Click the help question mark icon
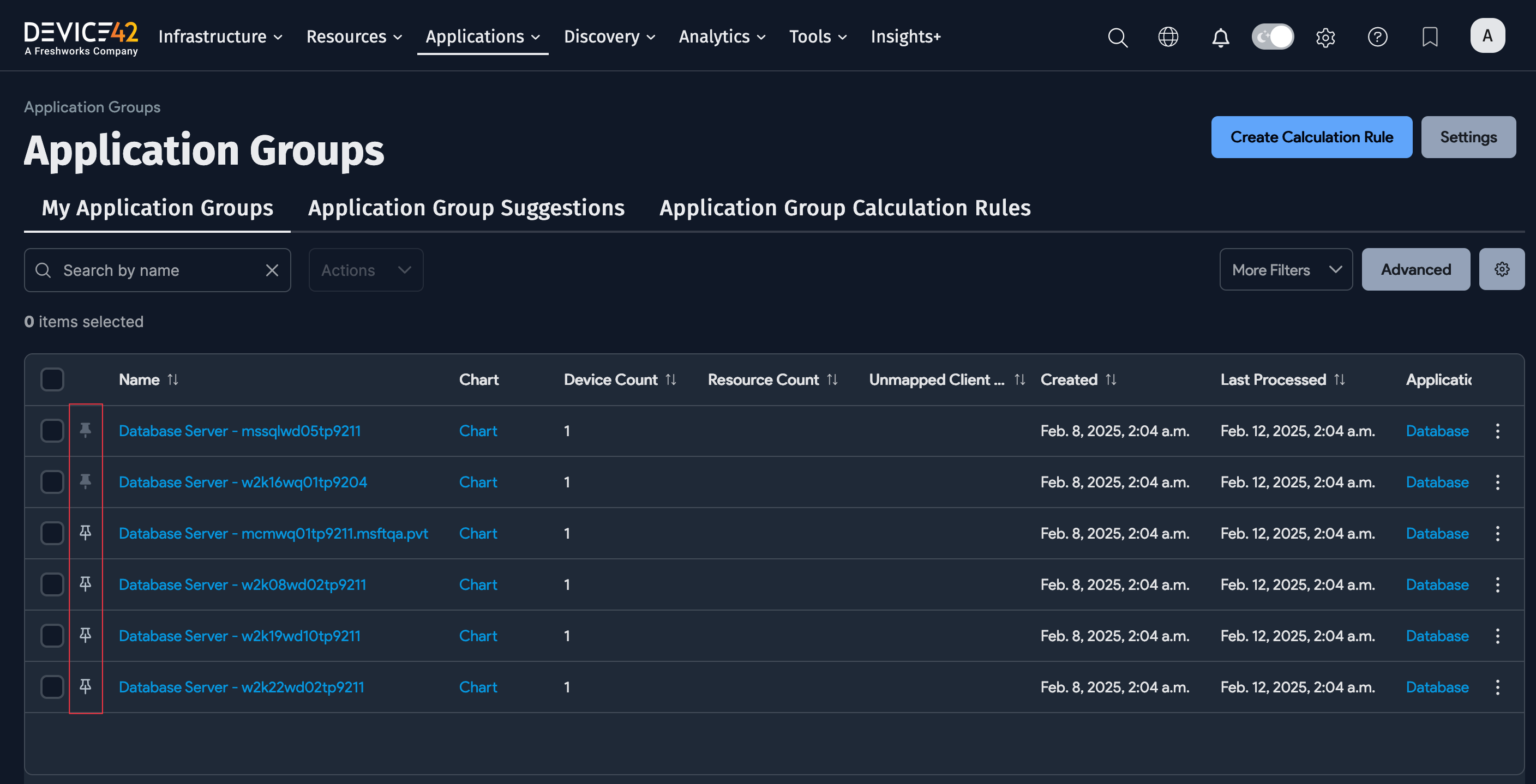 tap(1377, 37)
